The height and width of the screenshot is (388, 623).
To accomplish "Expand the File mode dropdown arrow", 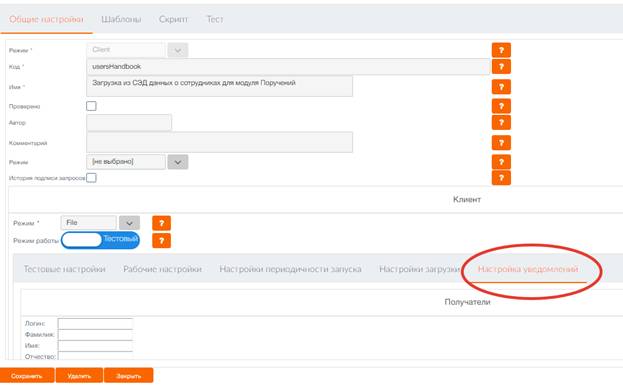I will click(130, 223).
